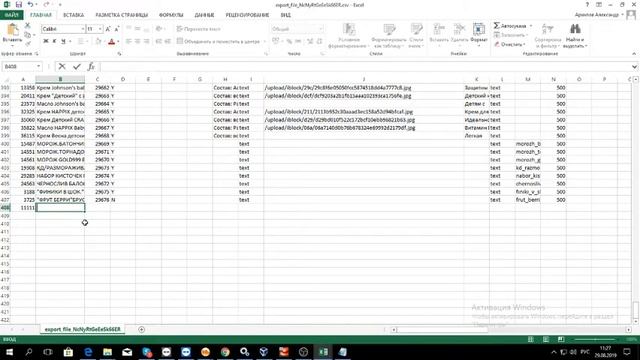Screen dimensions: 640x360
Task: Click the fill color bucket button
Action: [98, 41]
